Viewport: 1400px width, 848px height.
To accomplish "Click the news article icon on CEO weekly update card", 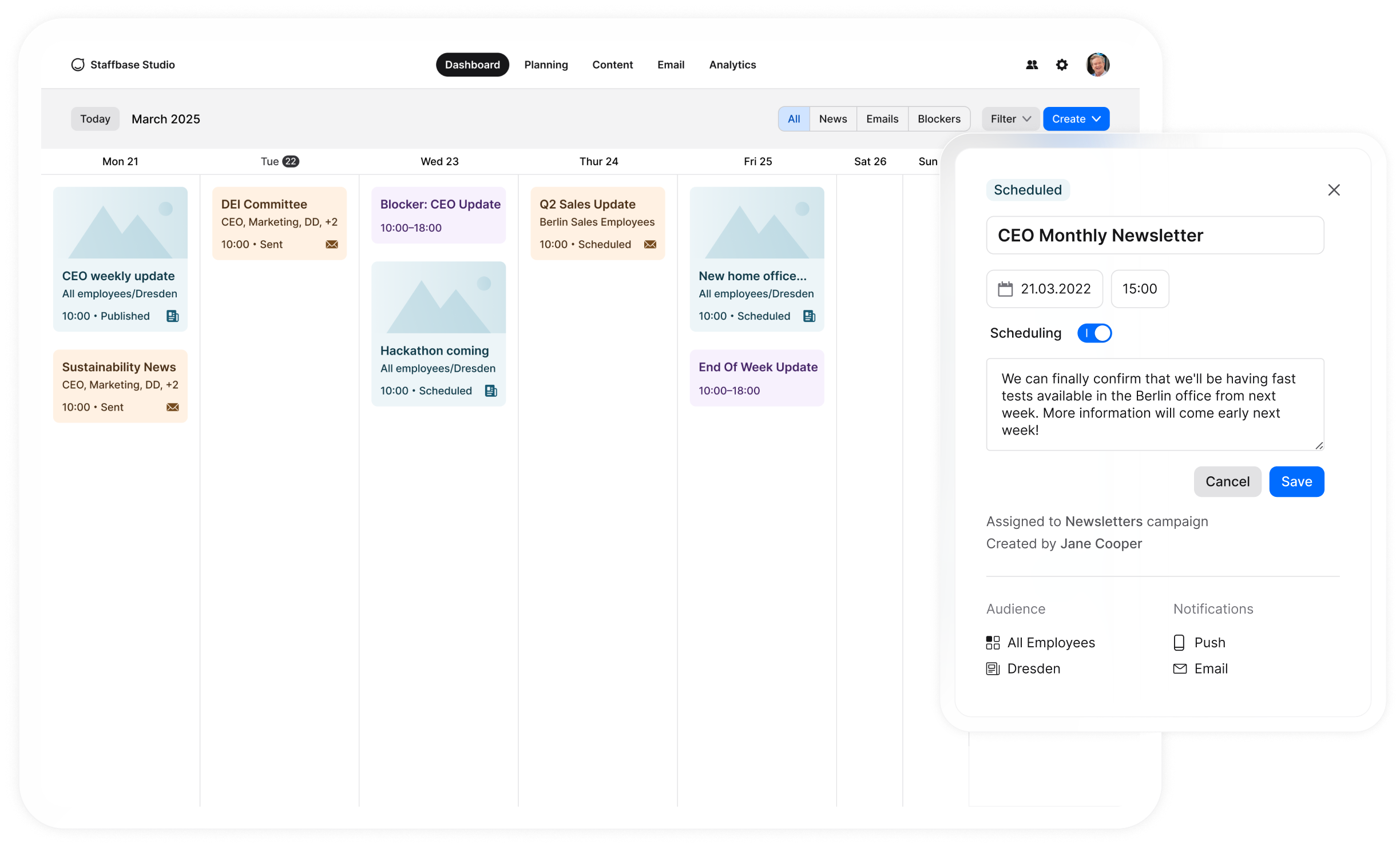I will (x=172, y=316).
